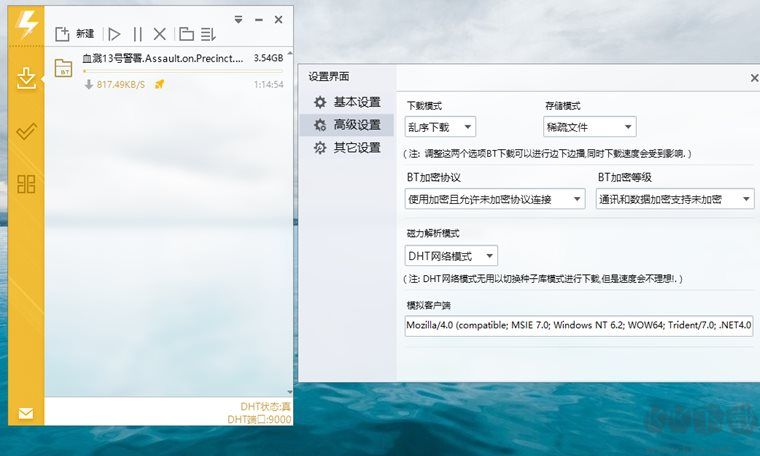Open the mail message icon
Viewport: 760px width, 456px height.
coord(26,413)
